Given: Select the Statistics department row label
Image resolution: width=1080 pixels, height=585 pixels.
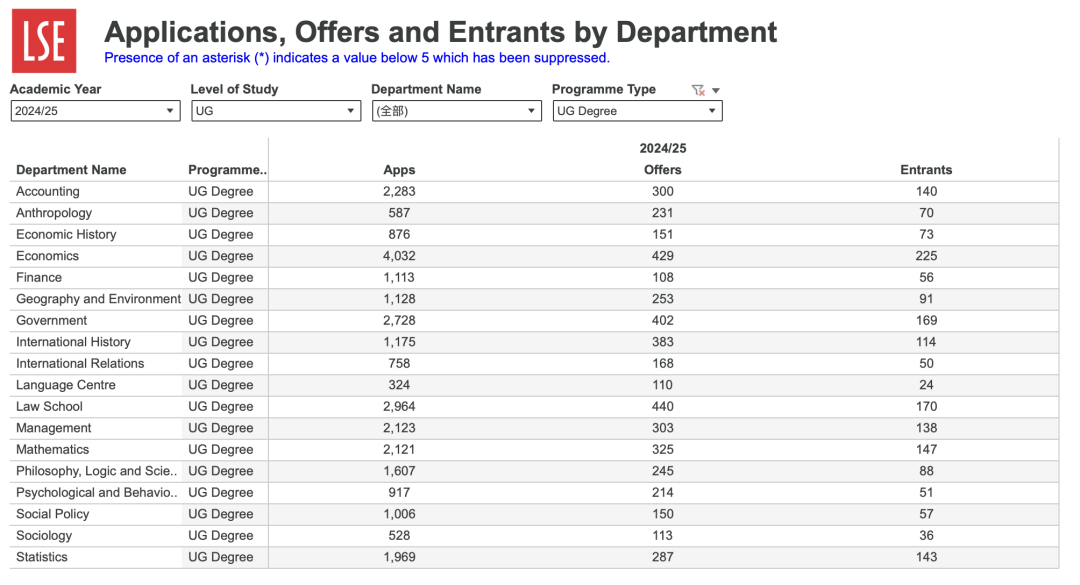Looking at the screenshot, I should (x=41, y=557).
